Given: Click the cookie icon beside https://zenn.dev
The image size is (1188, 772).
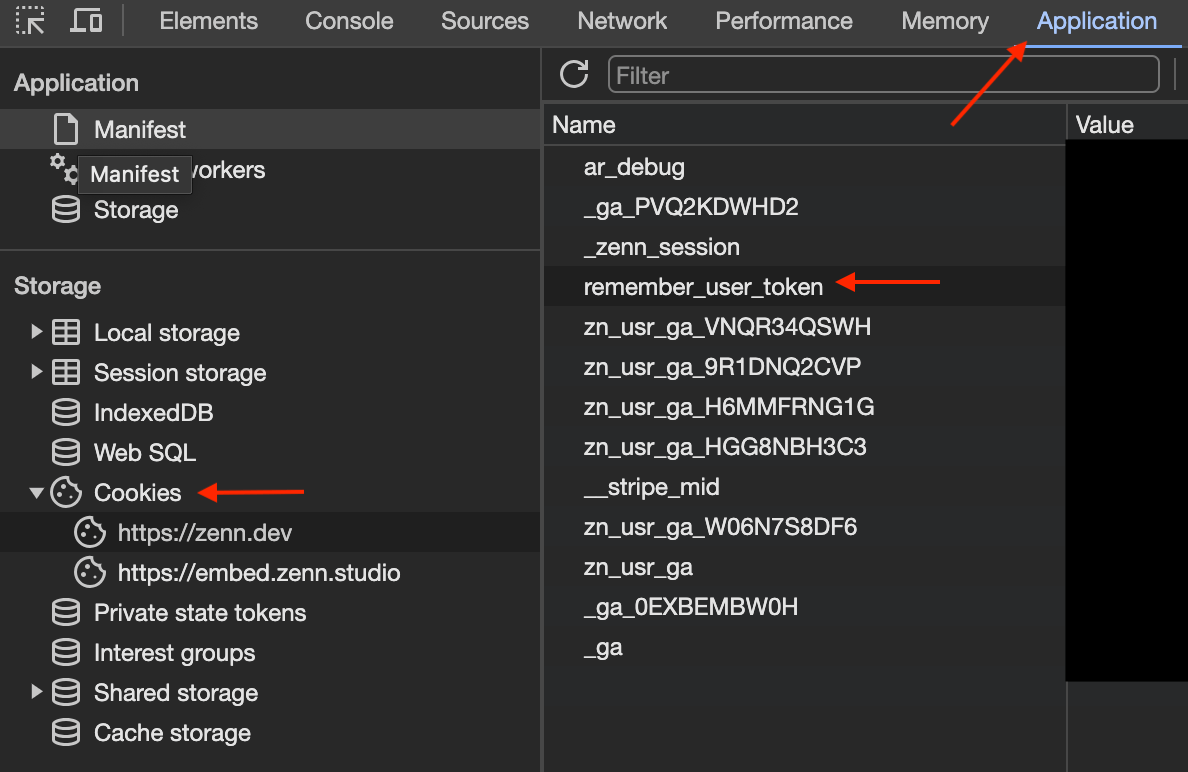Looking at the screenshot, I should [90, 533].
